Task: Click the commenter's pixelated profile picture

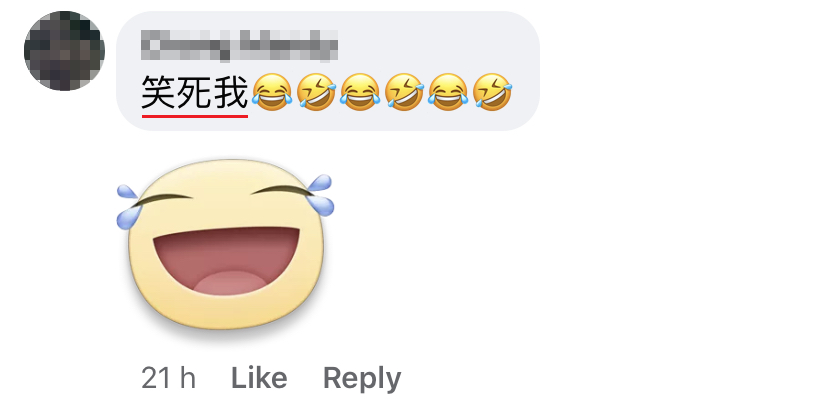Action: point(64,51)
